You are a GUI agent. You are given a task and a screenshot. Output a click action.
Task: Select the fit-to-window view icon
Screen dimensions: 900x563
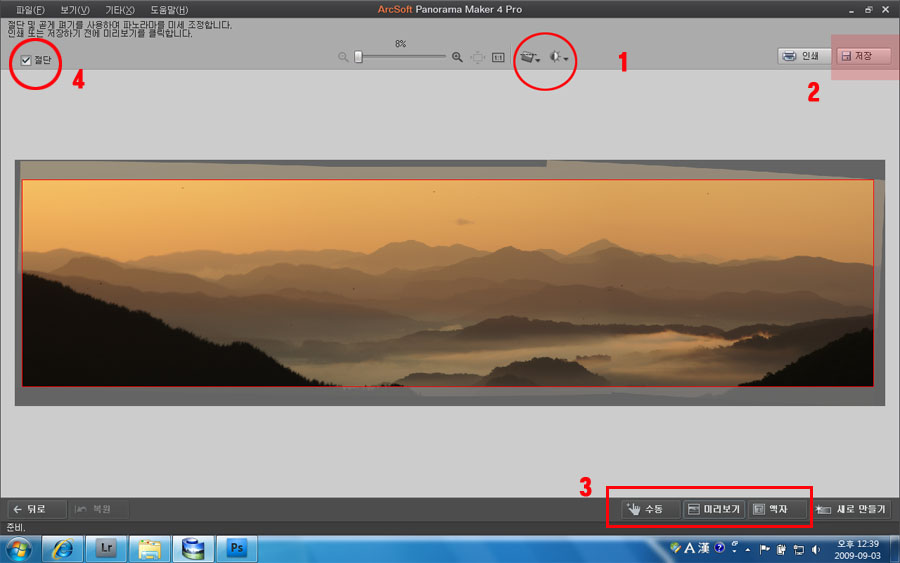point(478,57)
